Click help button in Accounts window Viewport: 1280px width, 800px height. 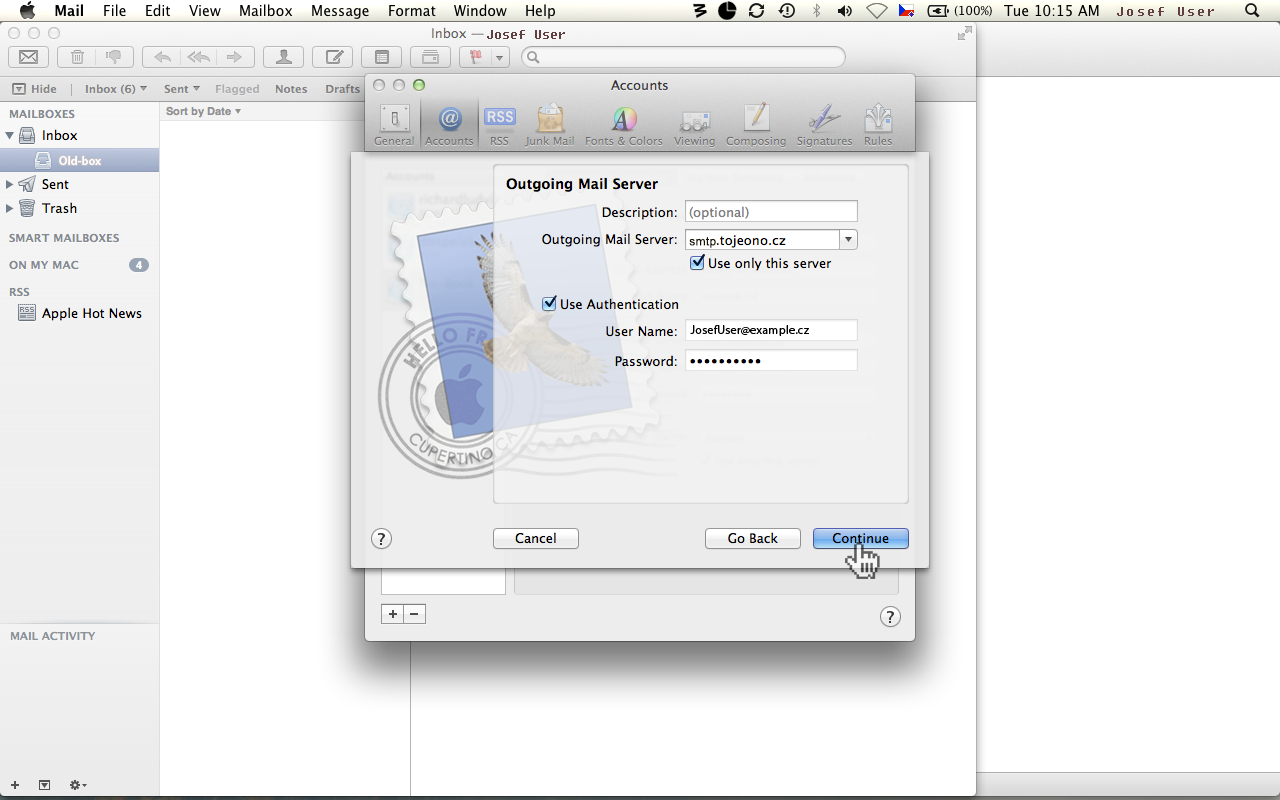(x=890, y=616)
